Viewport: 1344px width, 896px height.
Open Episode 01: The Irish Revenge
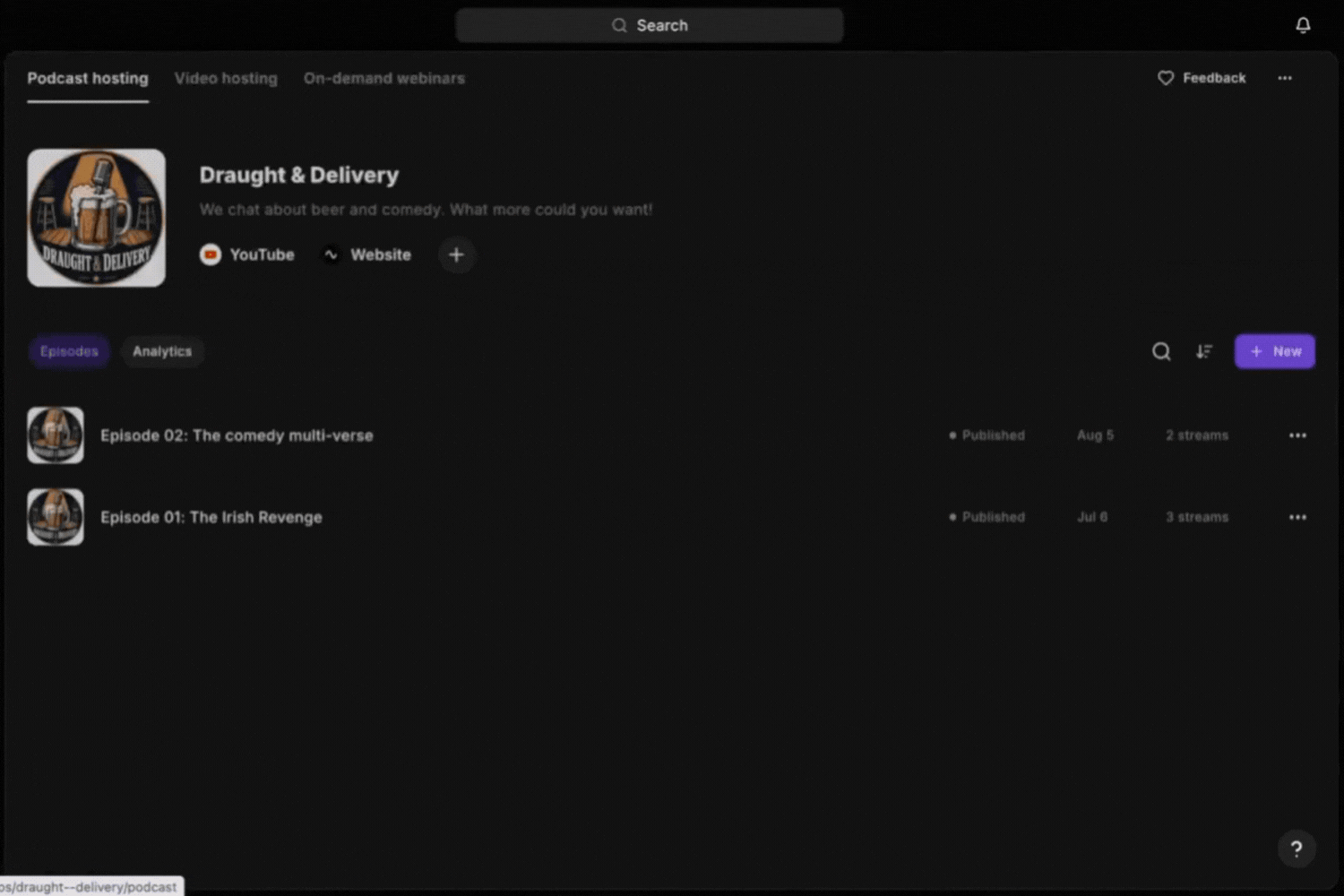click(211, 517)
